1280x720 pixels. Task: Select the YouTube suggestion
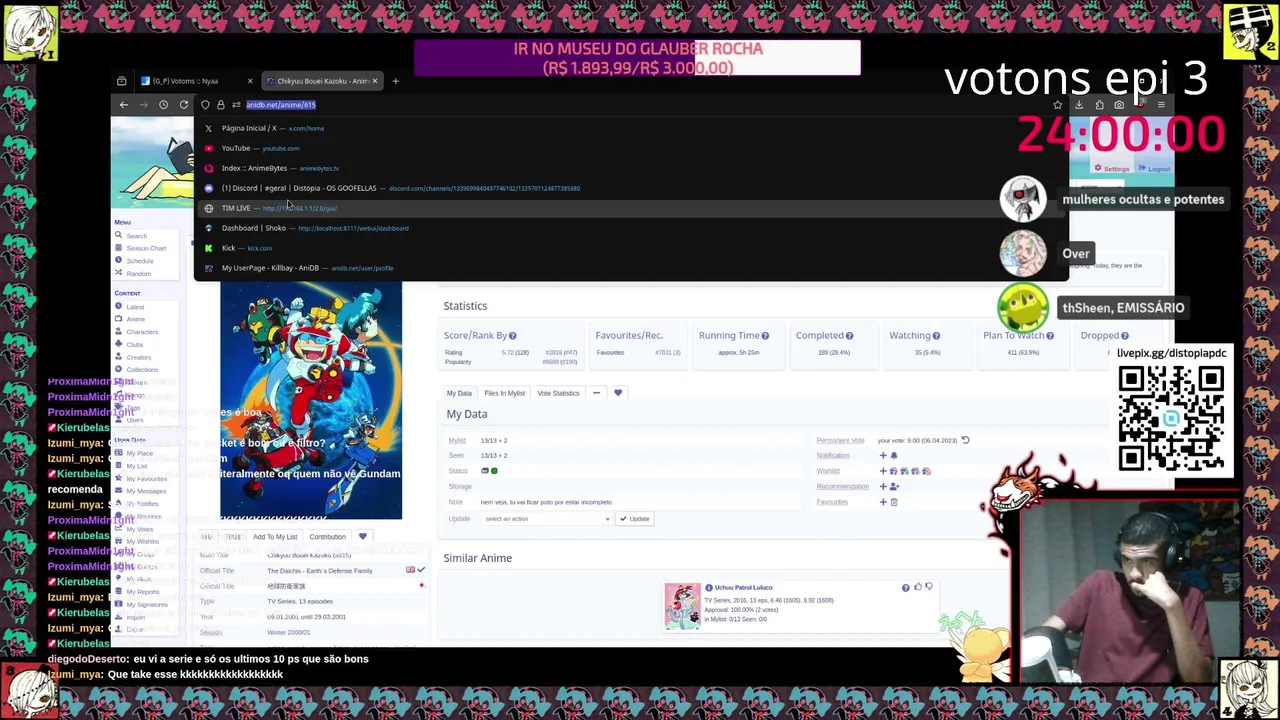630,148
